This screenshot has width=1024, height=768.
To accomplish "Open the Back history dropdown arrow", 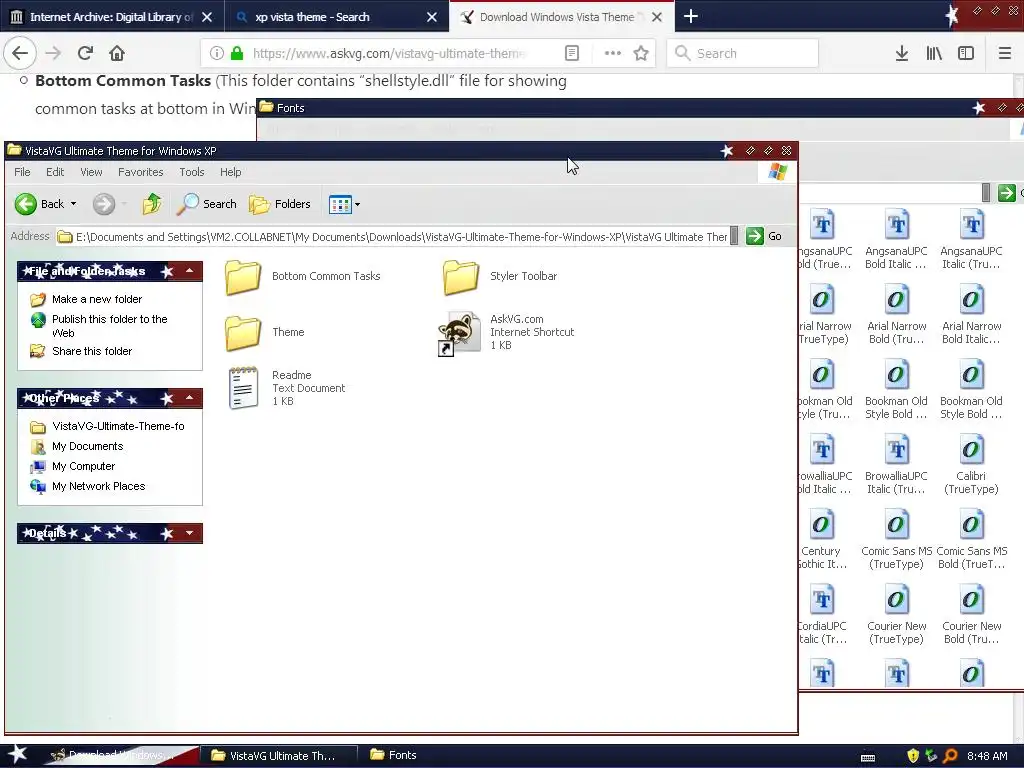I will [74, 204].
